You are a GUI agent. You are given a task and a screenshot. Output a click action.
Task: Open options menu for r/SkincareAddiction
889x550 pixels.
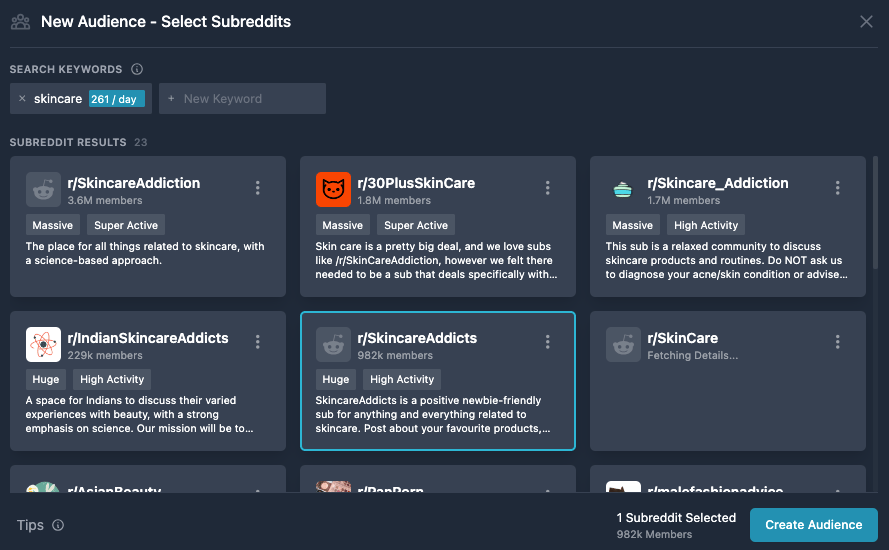coord(257,188)
